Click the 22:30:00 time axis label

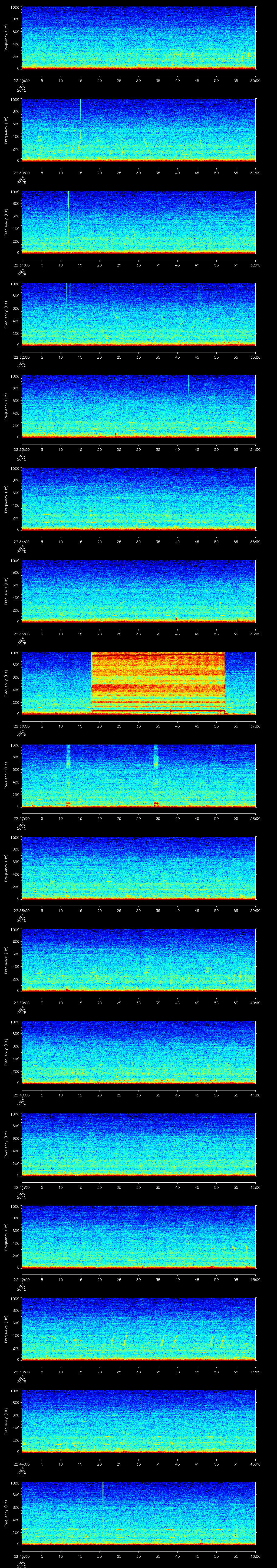coord(21,173)
